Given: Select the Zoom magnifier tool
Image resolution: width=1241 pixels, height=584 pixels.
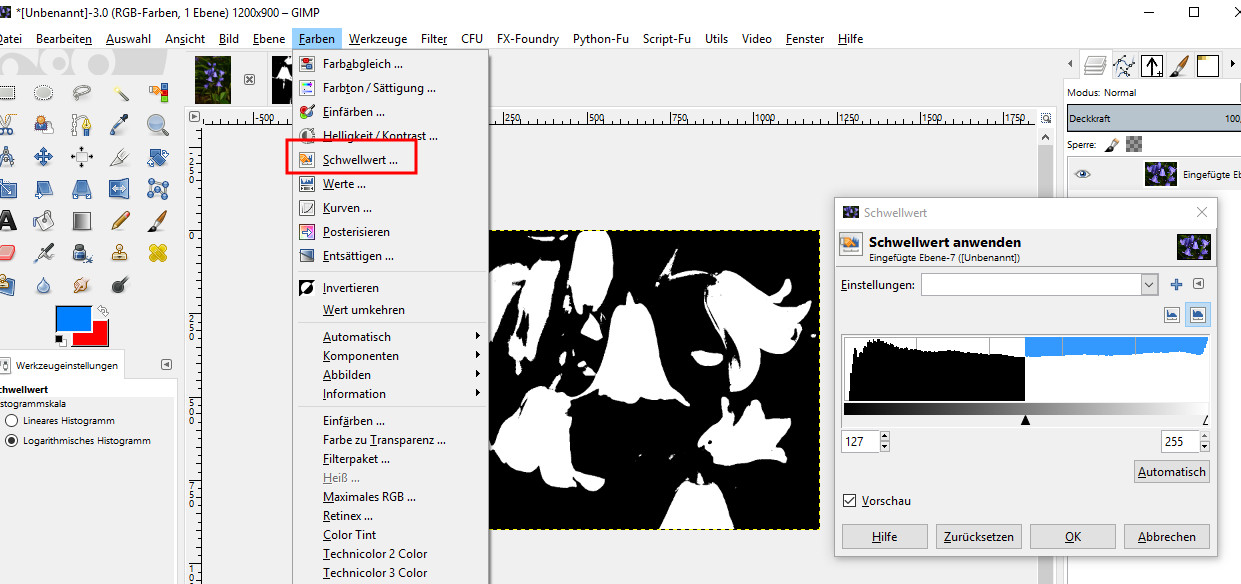Looking at the screenshot, I should click(x=158, y=125).
